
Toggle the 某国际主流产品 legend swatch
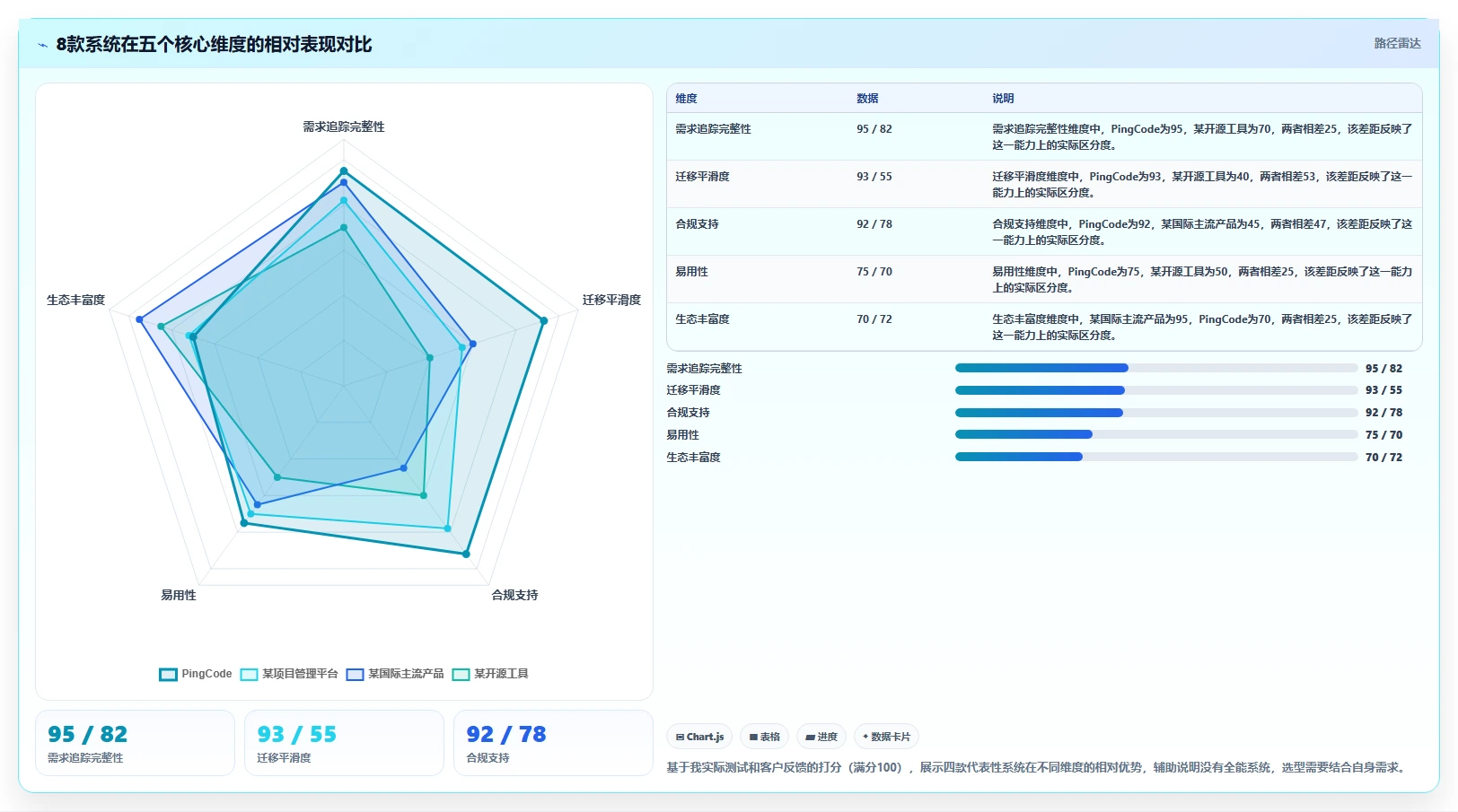(355, 675)
